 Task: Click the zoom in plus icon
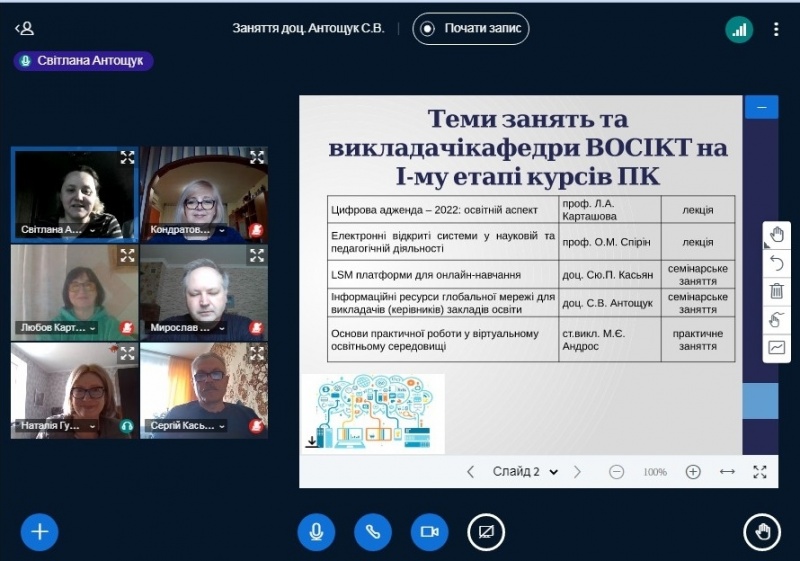[x=693, y=472]
